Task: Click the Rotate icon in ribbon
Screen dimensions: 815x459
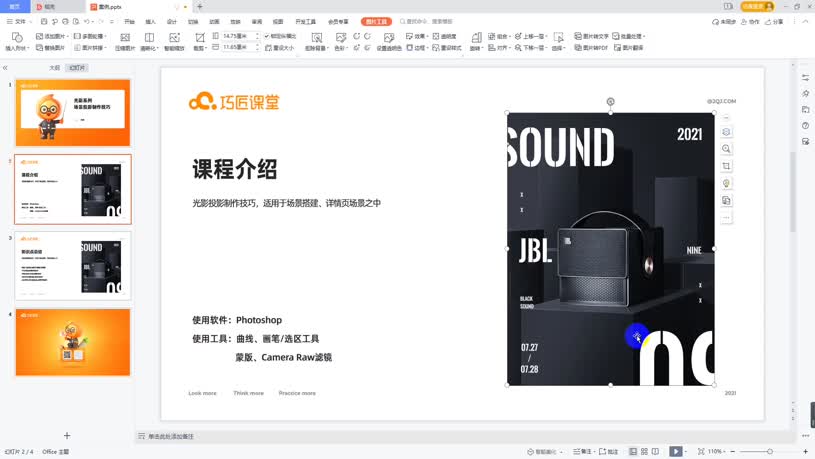Action: point(476,37)
